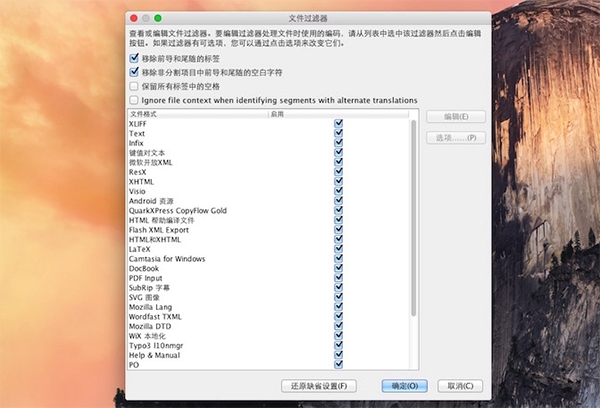
Task: Toggle the Visio filter checkbox
Action: click(x=339, y=191)
